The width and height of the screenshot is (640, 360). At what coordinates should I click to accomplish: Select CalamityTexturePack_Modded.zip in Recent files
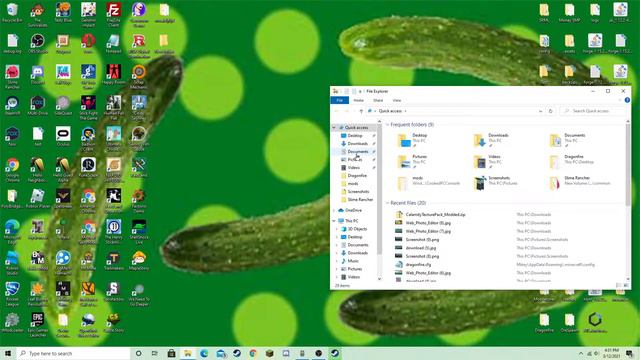click(x=431, y=215)
